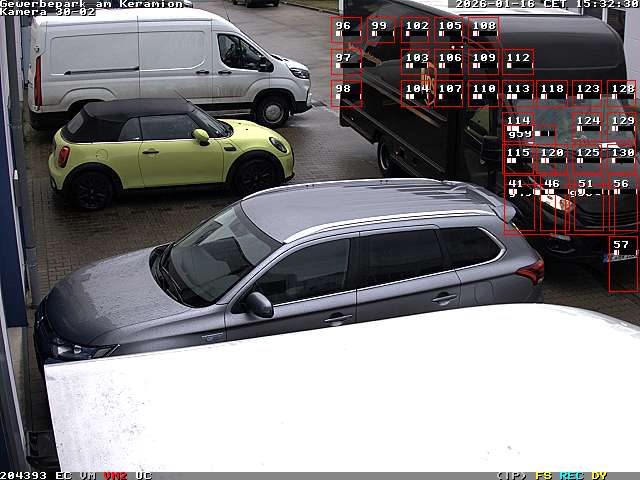Click motion zone box 125

(x=588, y=159)
